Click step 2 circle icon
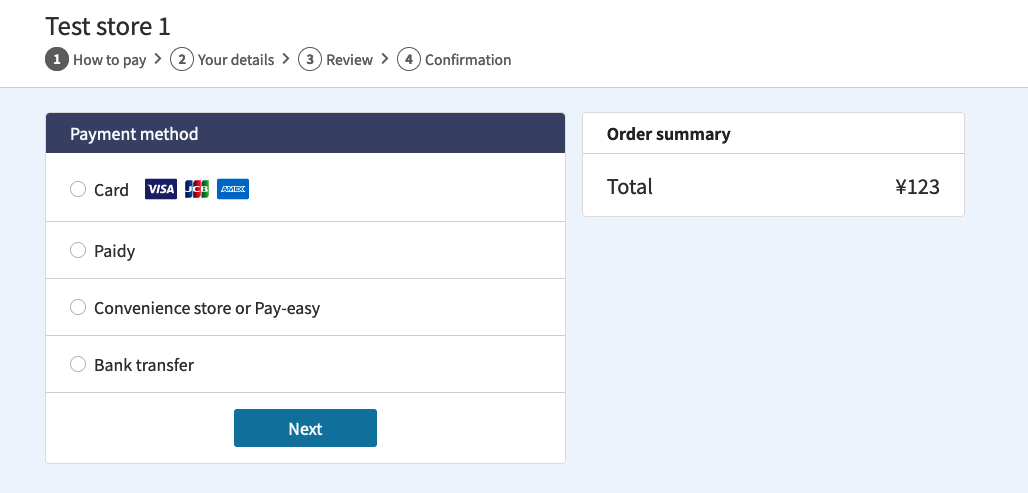This screenshot has height=493, width=1028. 182,60
